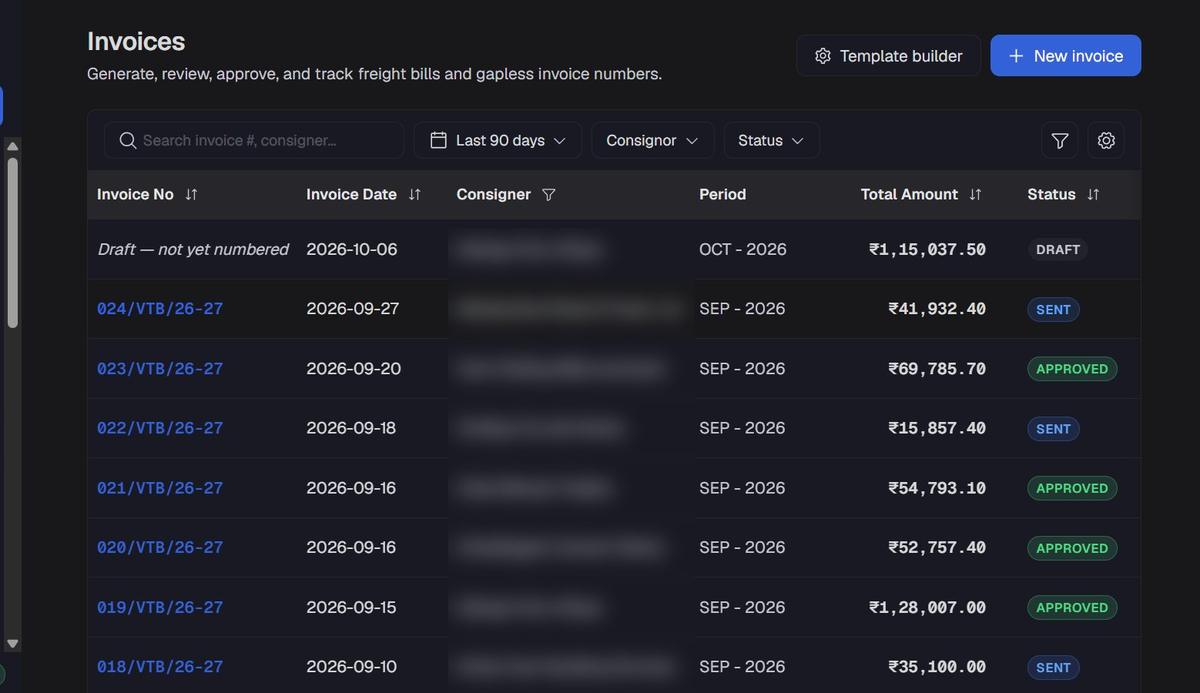Open the Template builder
The image size is (1200, 693).
(x=888, y=56)
